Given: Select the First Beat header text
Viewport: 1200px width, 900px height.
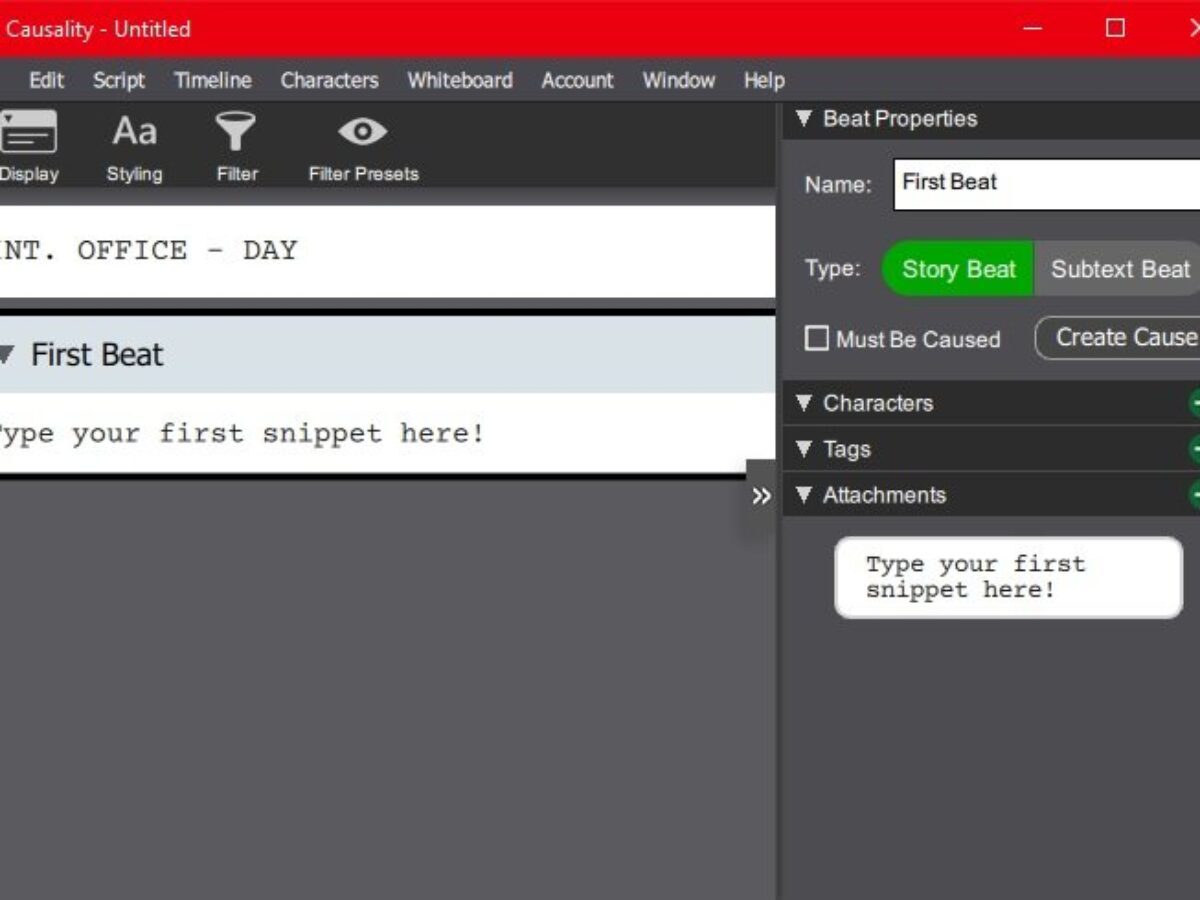Looking at the screenshot, I should [x=97, y=354].
